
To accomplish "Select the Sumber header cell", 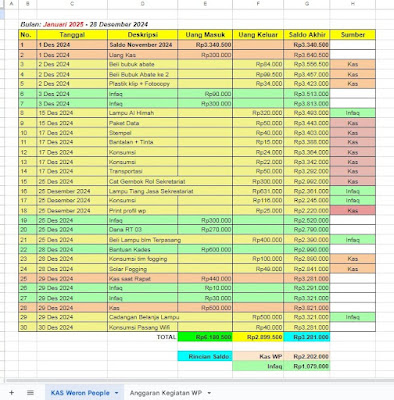I will [x=353, y=35].
